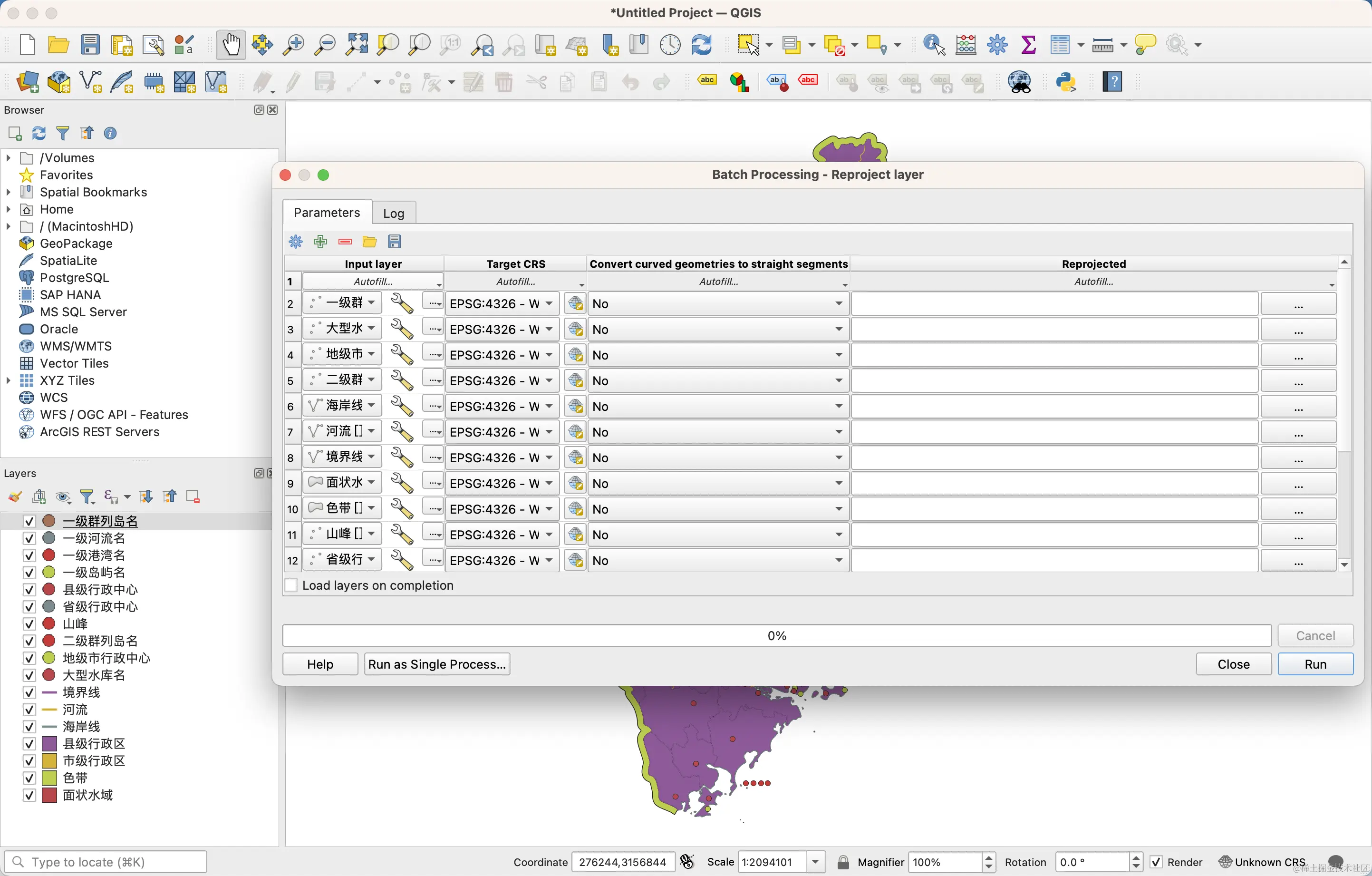Click the batch toggle advanced gear icon

click(296, 242)
